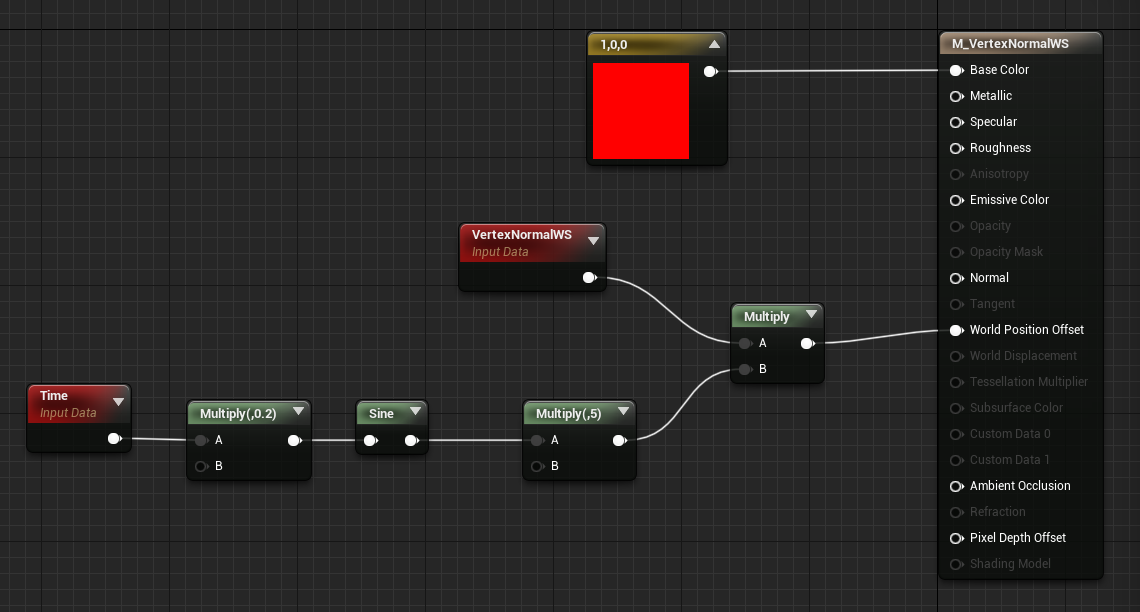Click the A input pin on Multiply
The height and width of the screenshot is (612, 1140).
745,343
